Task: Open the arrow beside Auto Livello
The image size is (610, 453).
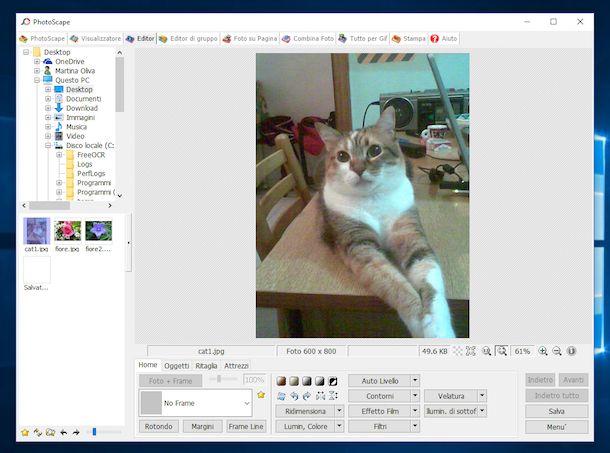Action: pos(415,381)
